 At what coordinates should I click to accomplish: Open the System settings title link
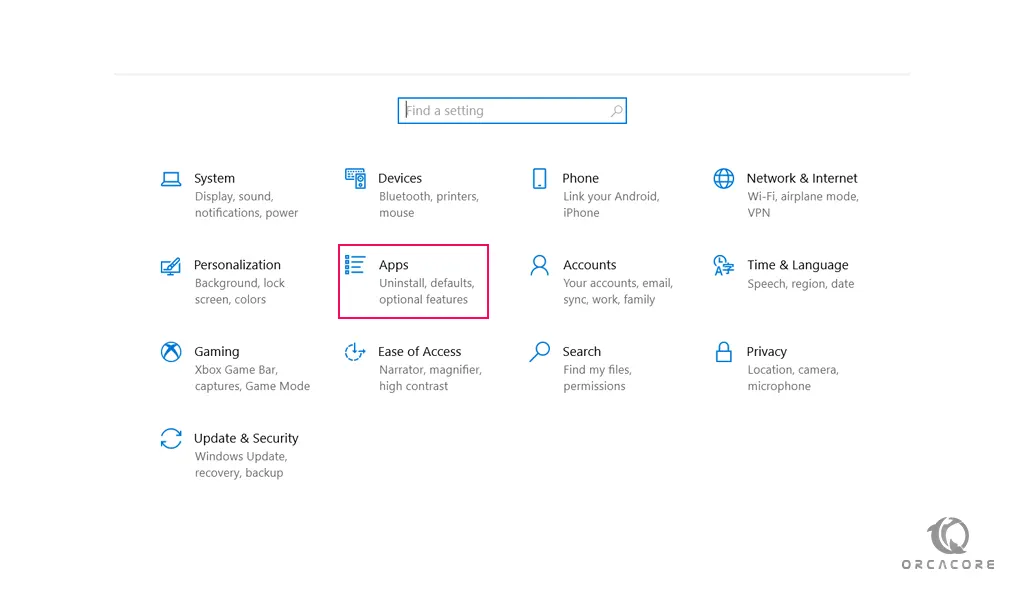[x=214, y=178]
